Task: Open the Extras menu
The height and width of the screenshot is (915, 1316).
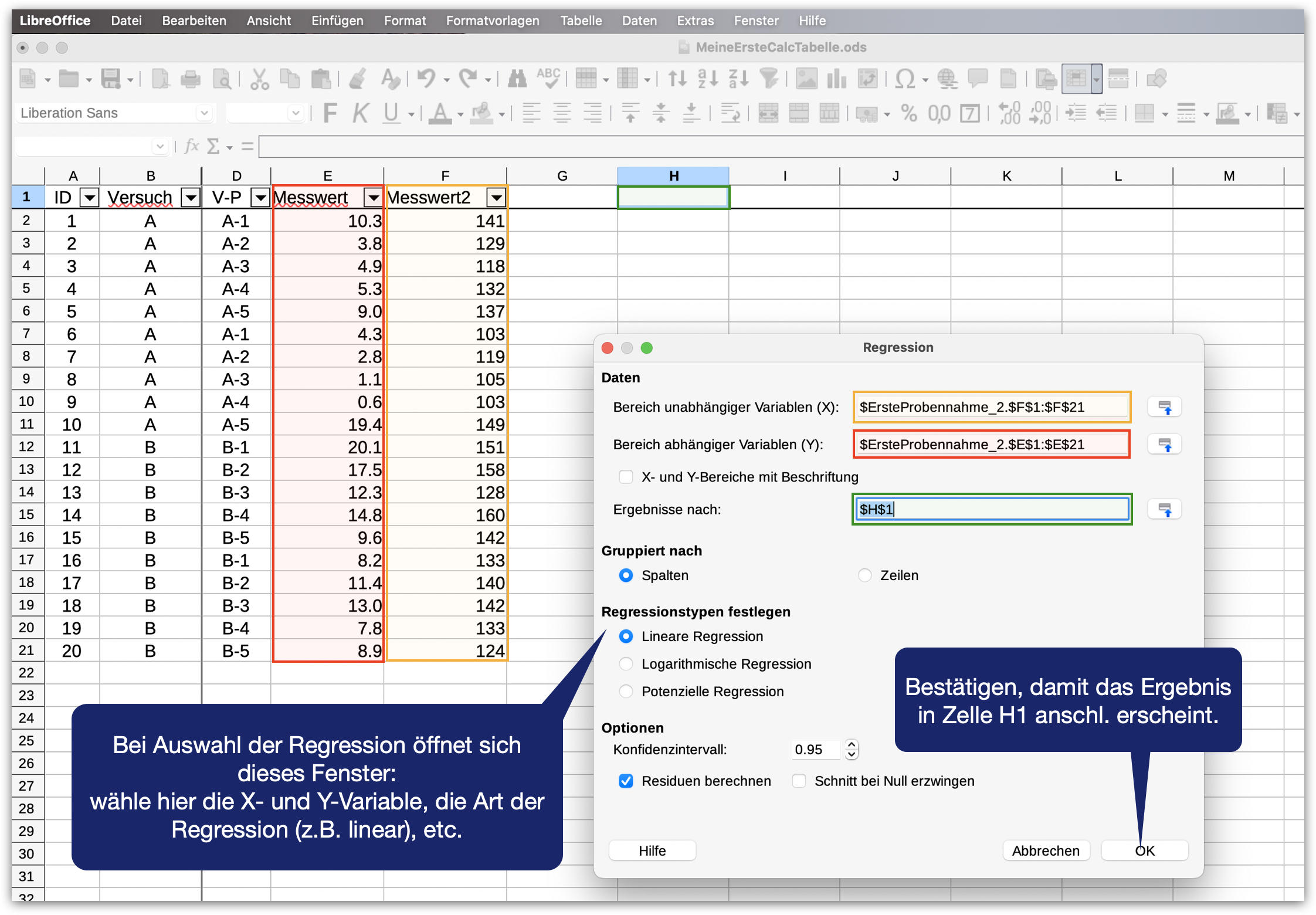Action: click(x=695, y=21)
